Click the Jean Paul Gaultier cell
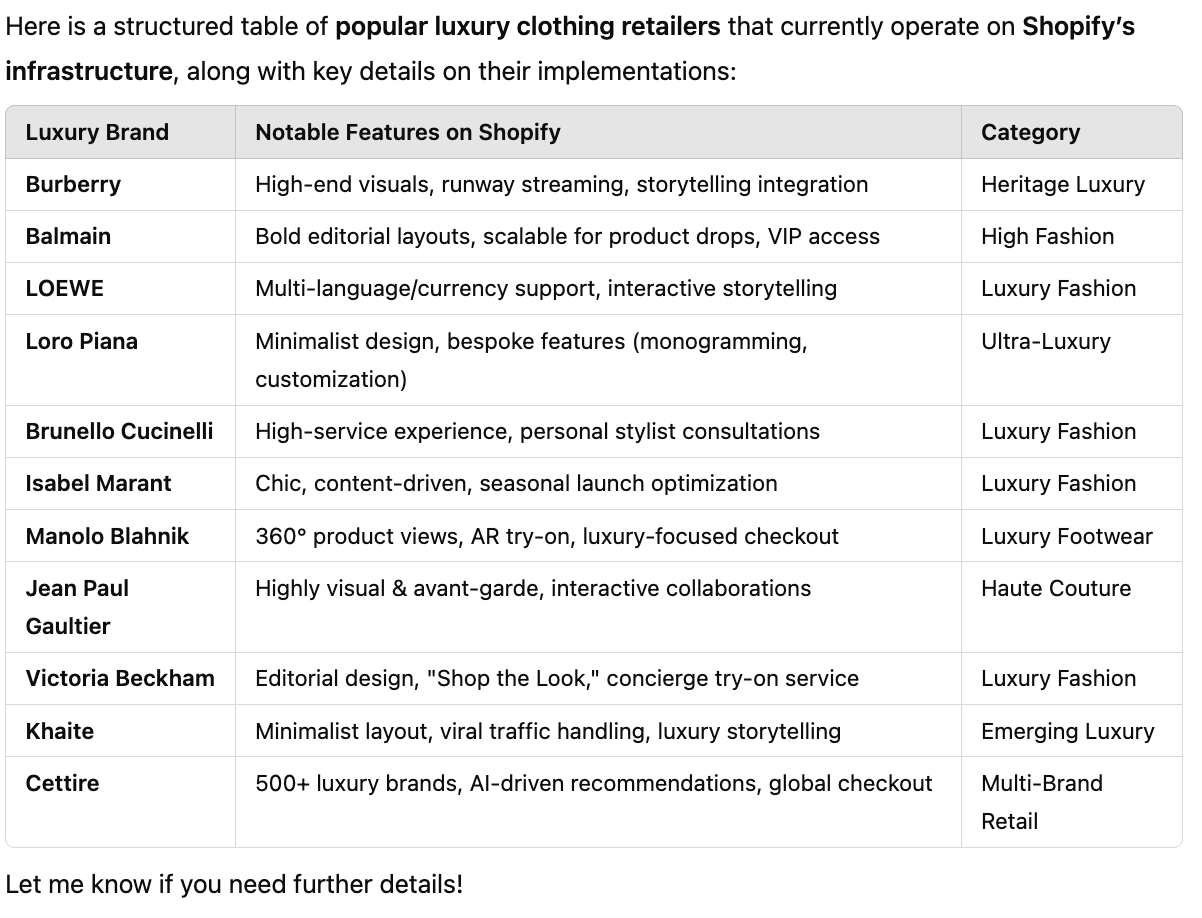The width and height of the screenshot is (1202, 918). pyautogui.click(x=77, y=606)
